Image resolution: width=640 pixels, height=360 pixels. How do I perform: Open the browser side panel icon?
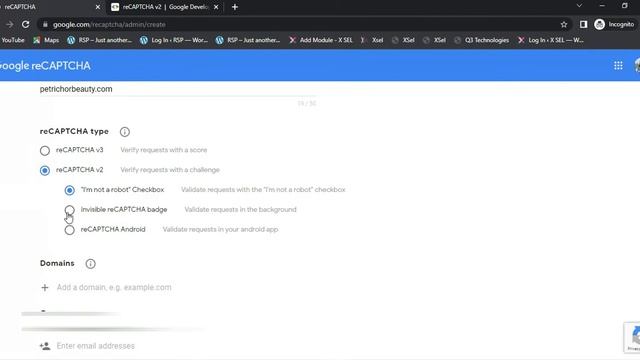(x=583, y=24)
